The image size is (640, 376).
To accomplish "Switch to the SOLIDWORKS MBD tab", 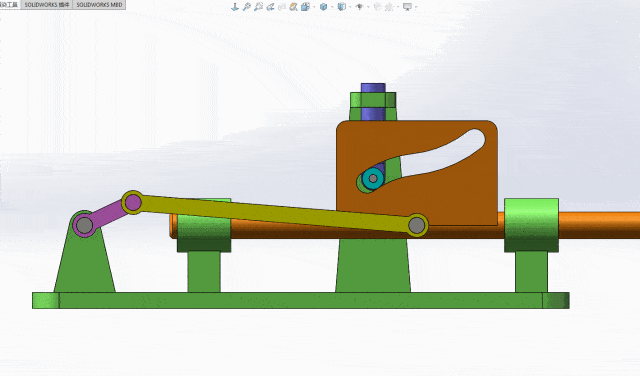I will 99,4.
